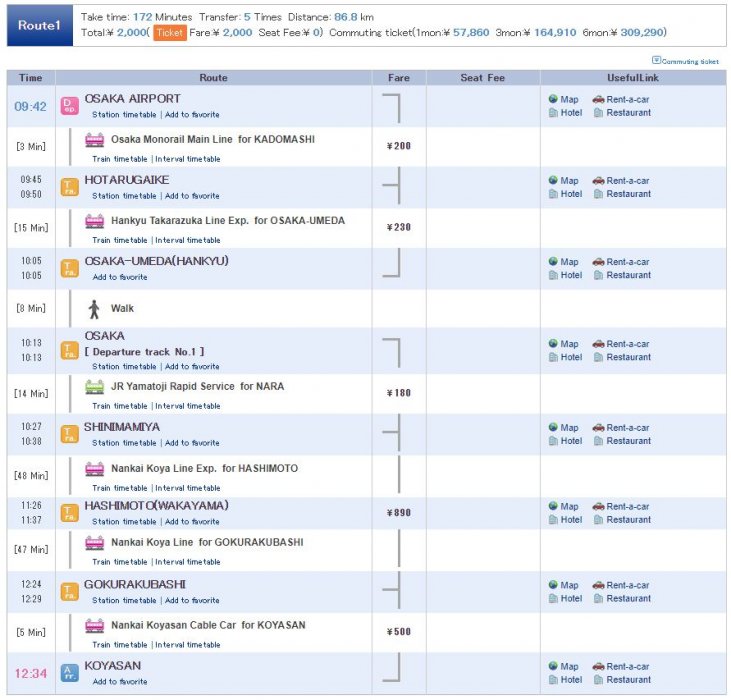
Task: Open Station timetable for OSAKA AIRPORT
Action: (124, 115)
